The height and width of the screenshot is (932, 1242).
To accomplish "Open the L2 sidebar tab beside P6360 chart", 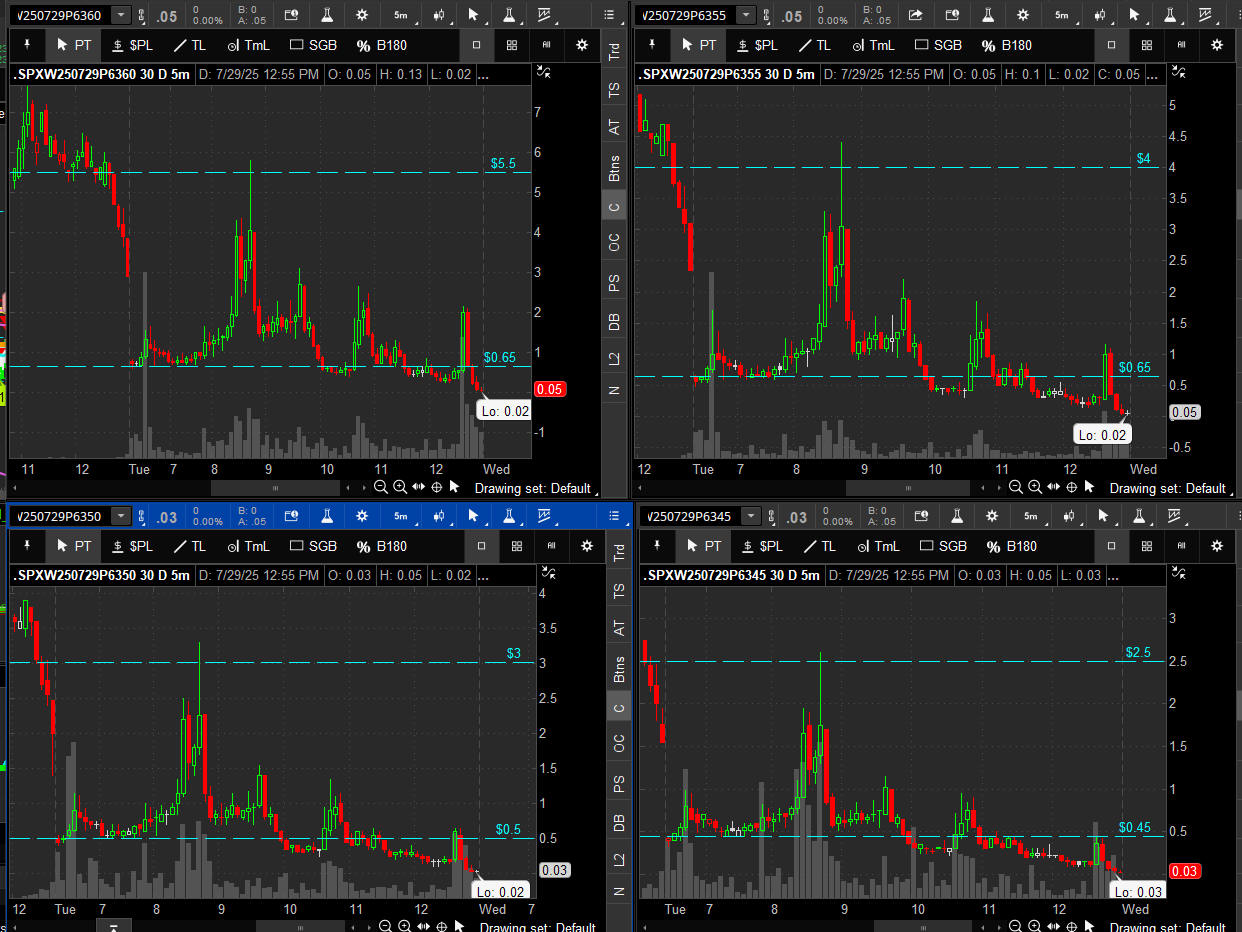I will [615, 357].
